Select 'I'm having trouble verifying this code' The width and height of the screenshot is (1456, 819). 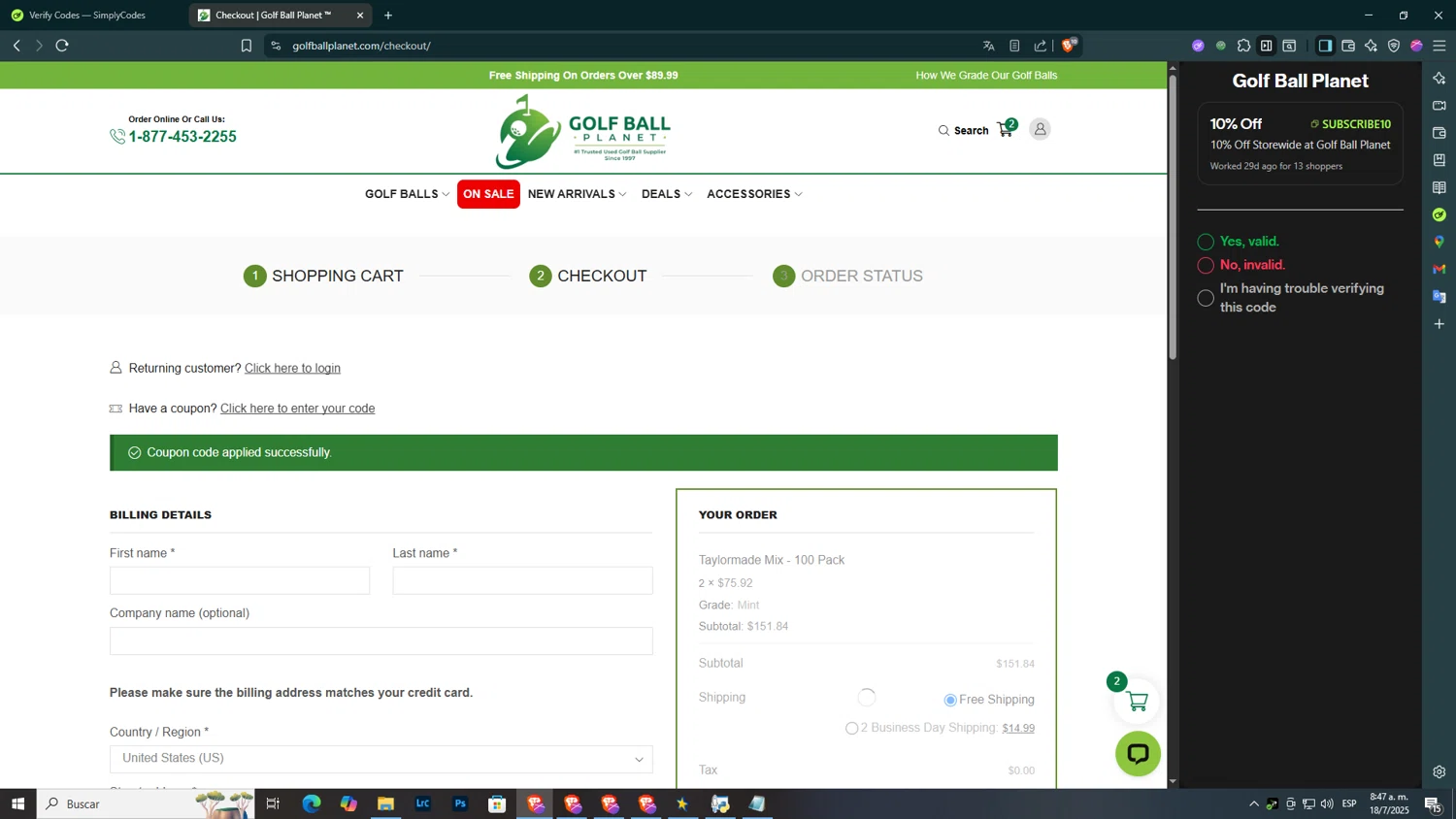click(1206, 298)
